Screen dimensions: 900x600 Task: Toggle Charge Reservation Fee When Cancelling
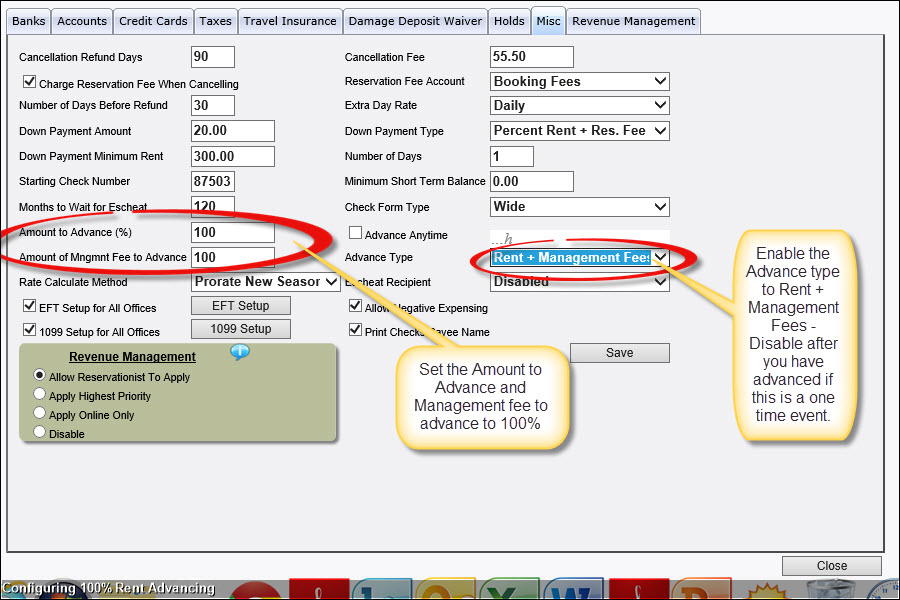pyautogui.click(x=30, y=82)
